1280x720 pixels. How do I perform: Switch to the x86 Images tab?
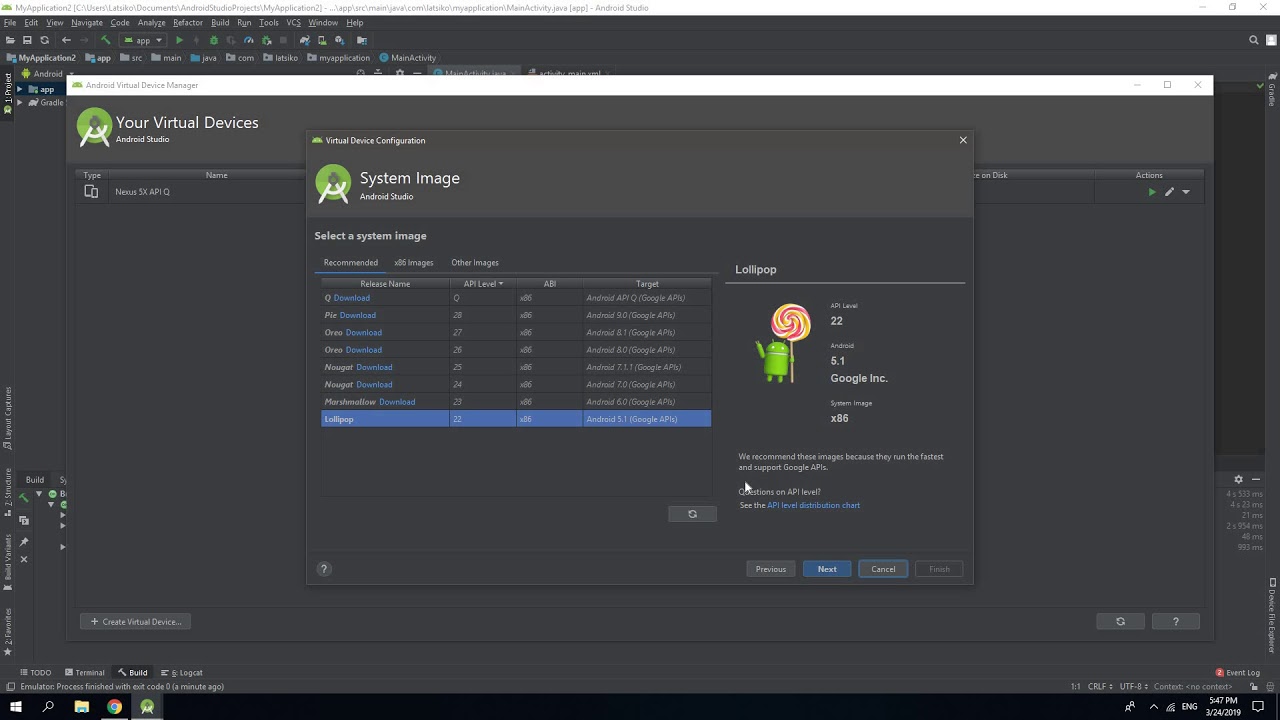[413, 262]
